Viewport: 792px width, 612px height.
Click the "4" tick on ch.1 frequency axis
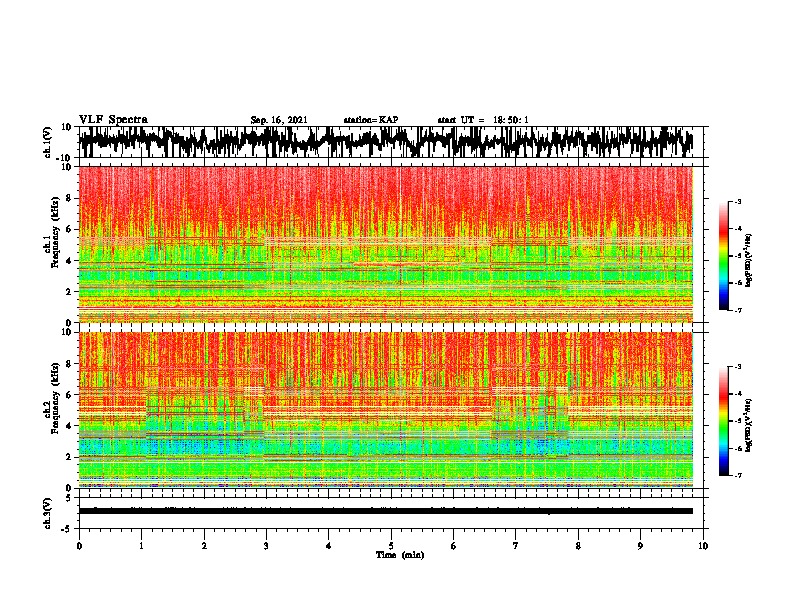[70, 261]
